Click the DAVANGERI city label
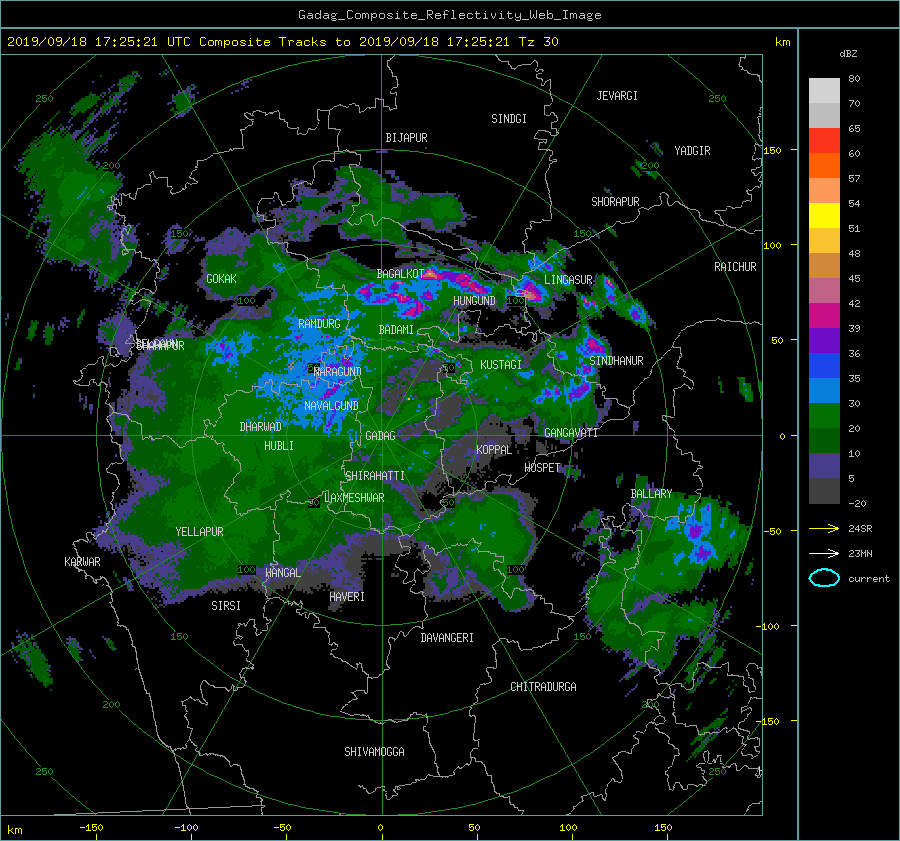 pos(447,638)
